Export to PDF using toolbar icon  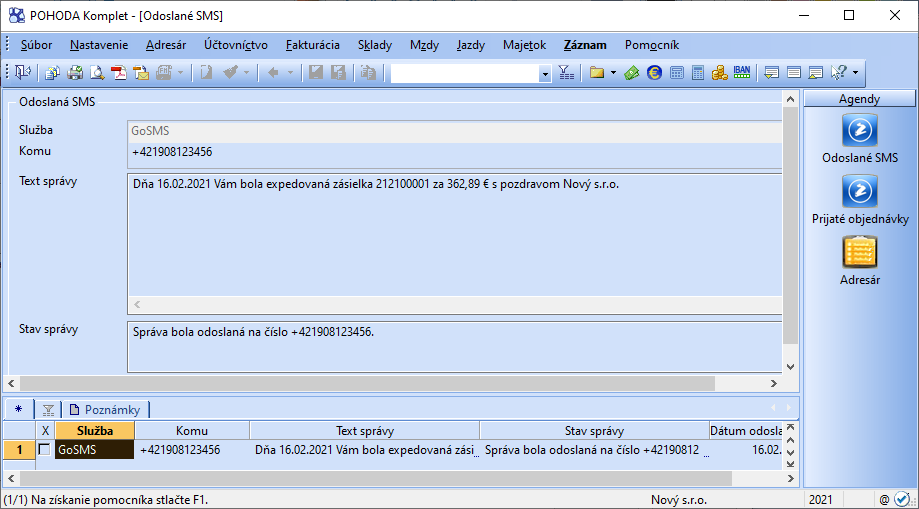[119, 72]
